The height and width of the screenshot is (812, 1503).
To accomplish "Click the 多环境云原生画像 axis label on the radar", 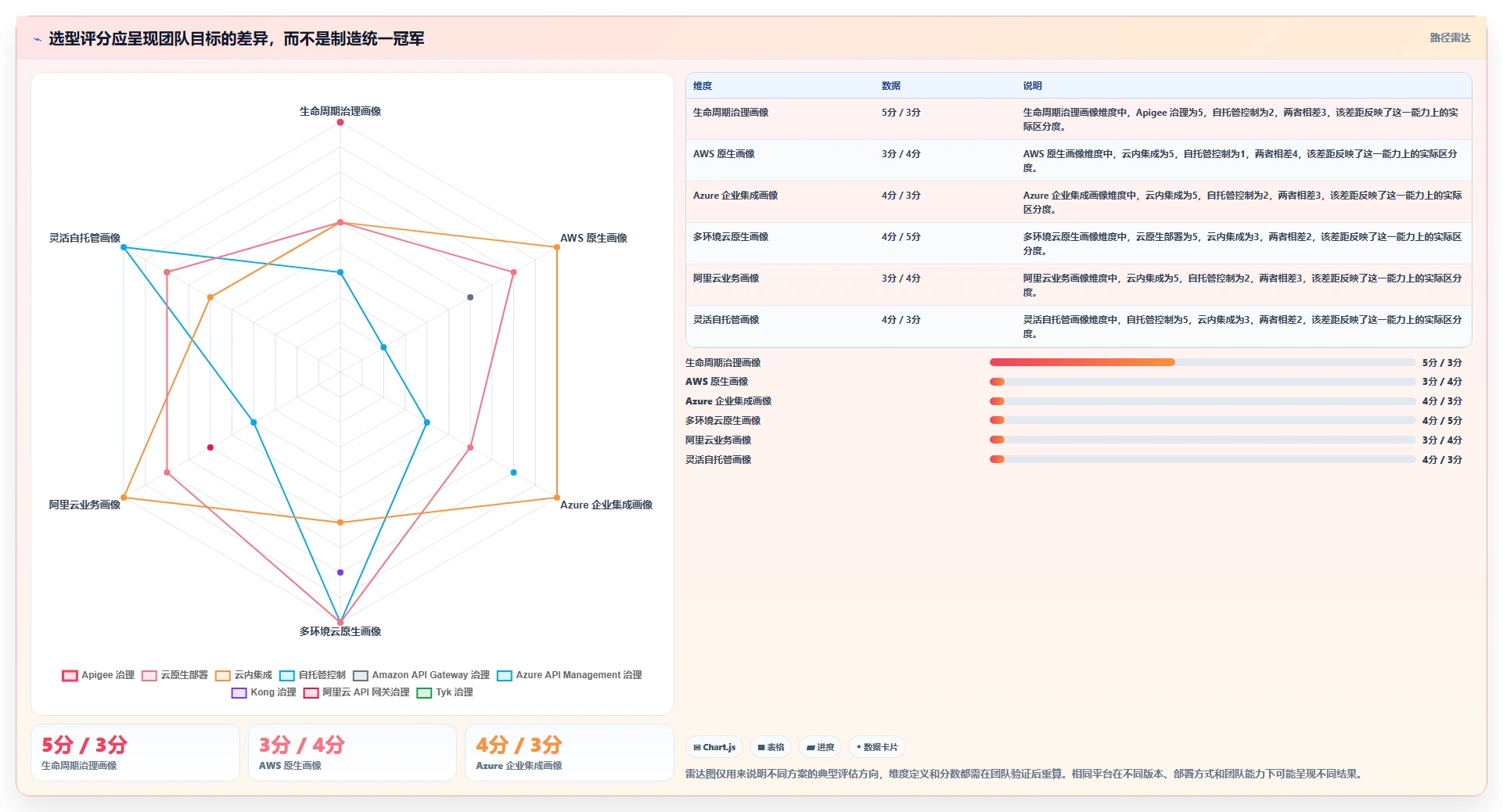I will [x=340, y=631].
